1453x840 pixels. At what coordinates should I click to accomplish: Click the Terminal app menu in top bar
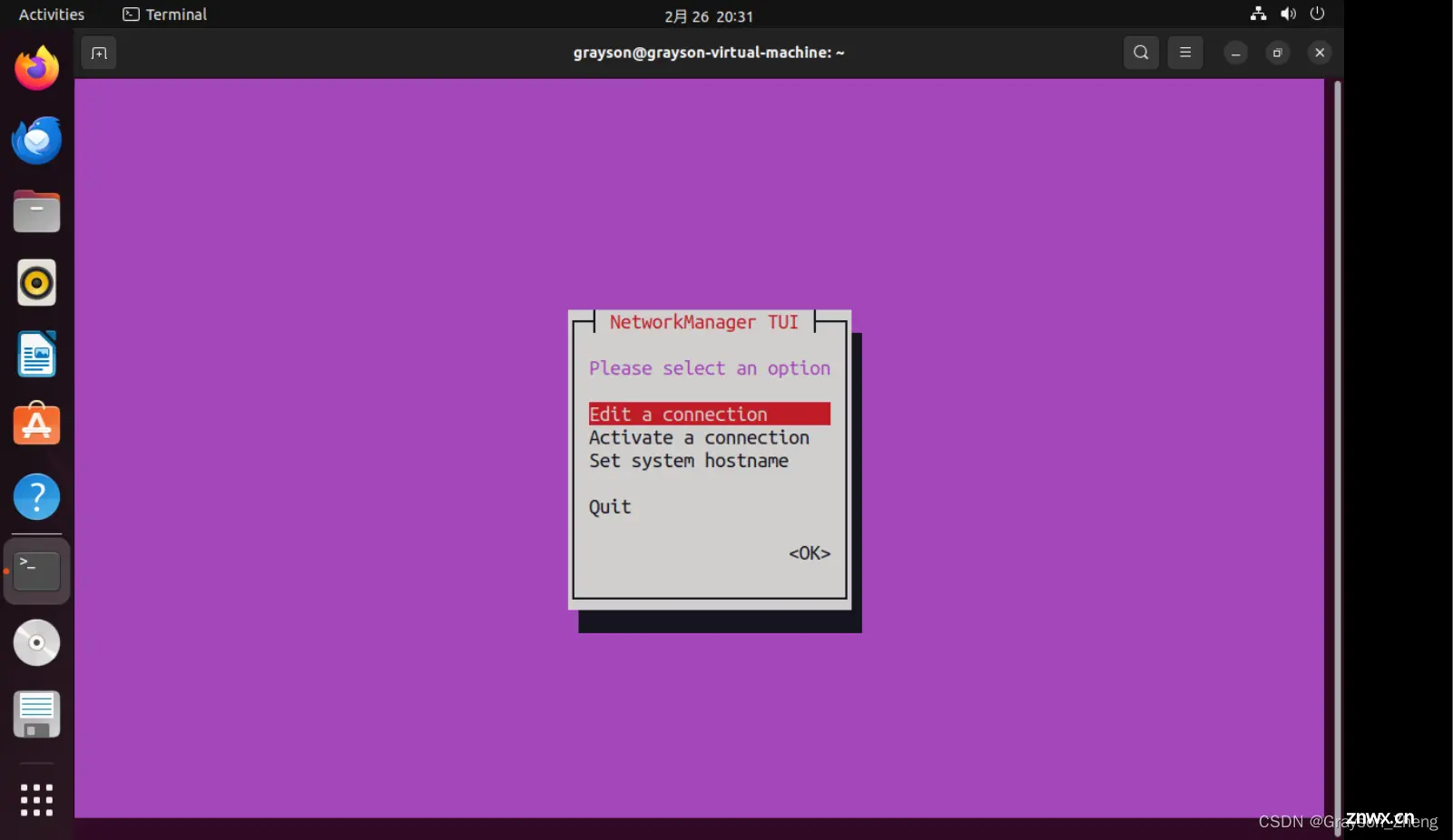[x=165, y=15]
